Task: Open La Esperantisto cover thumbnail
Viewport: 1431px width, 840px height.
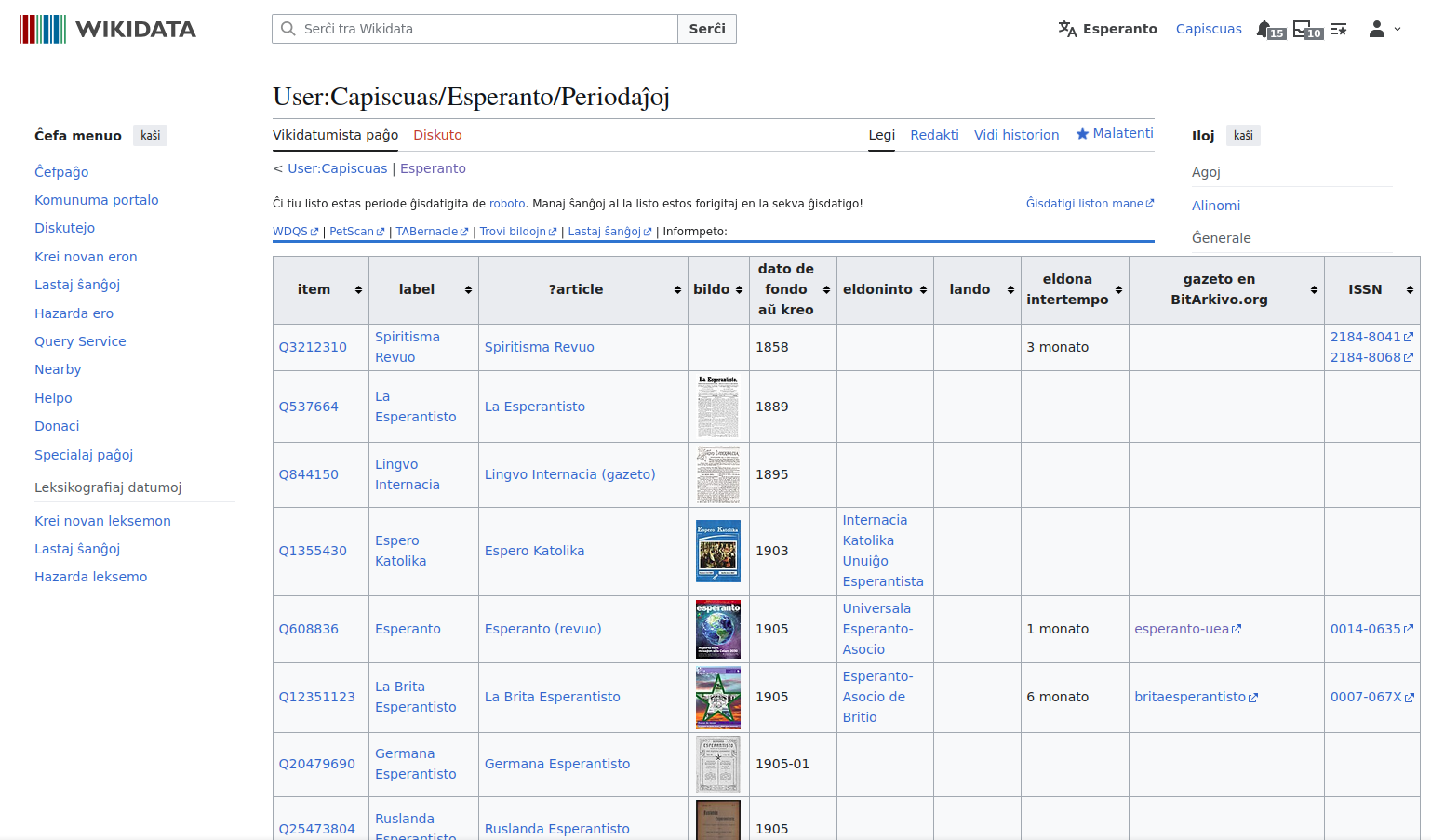Action: click(718, 407)
